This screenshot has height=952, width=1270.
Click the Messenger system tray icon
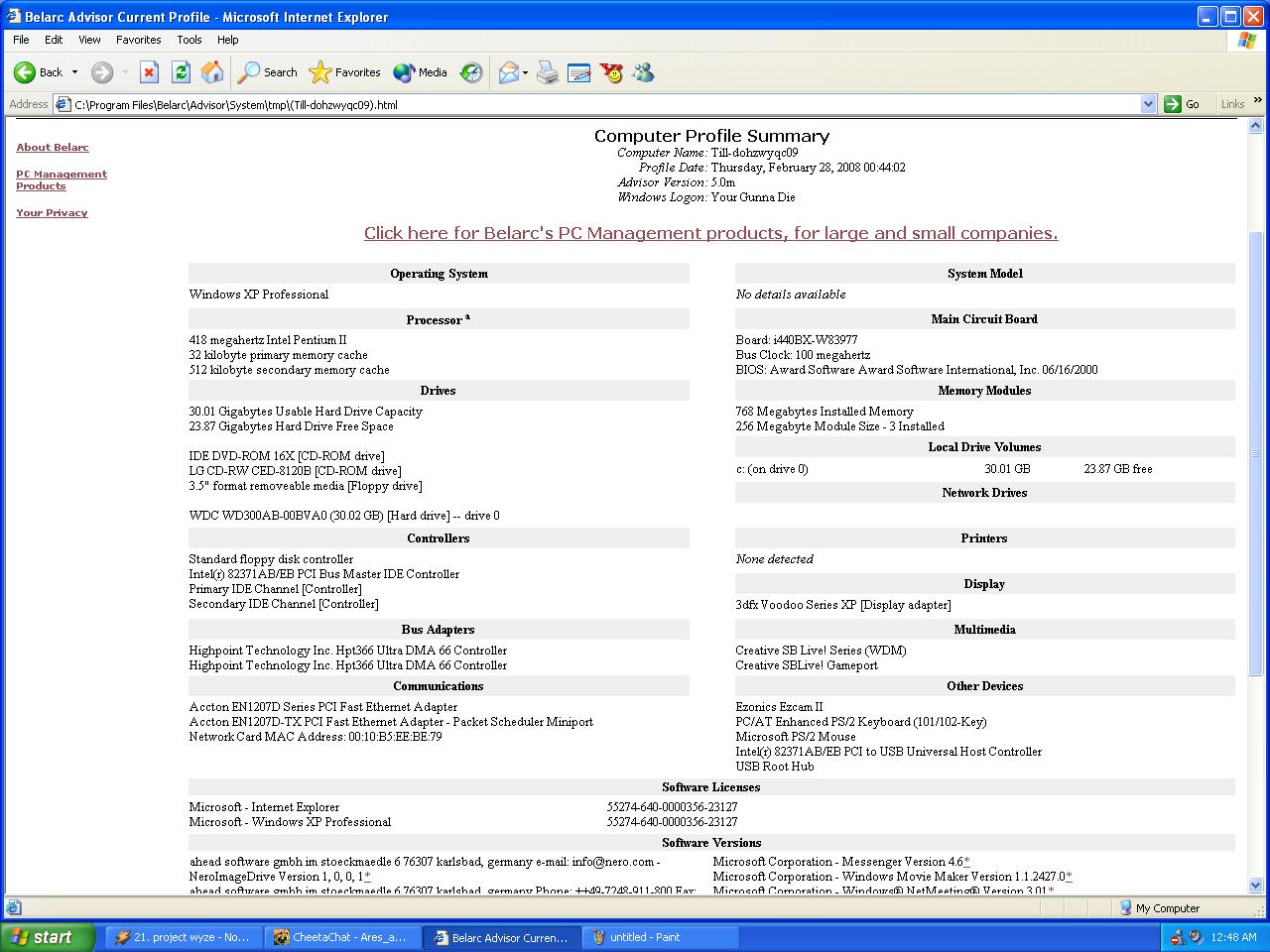point(1177,937)
